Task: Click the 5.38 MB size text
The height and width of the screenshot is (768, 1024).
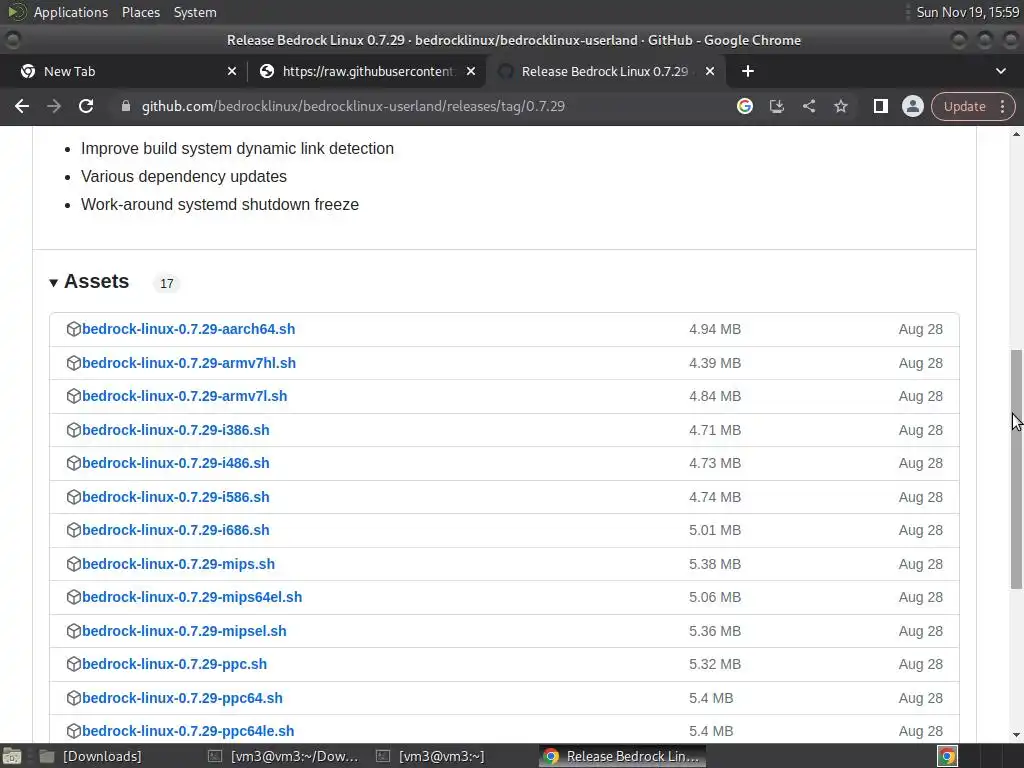Action: click(x=714, y=564)
